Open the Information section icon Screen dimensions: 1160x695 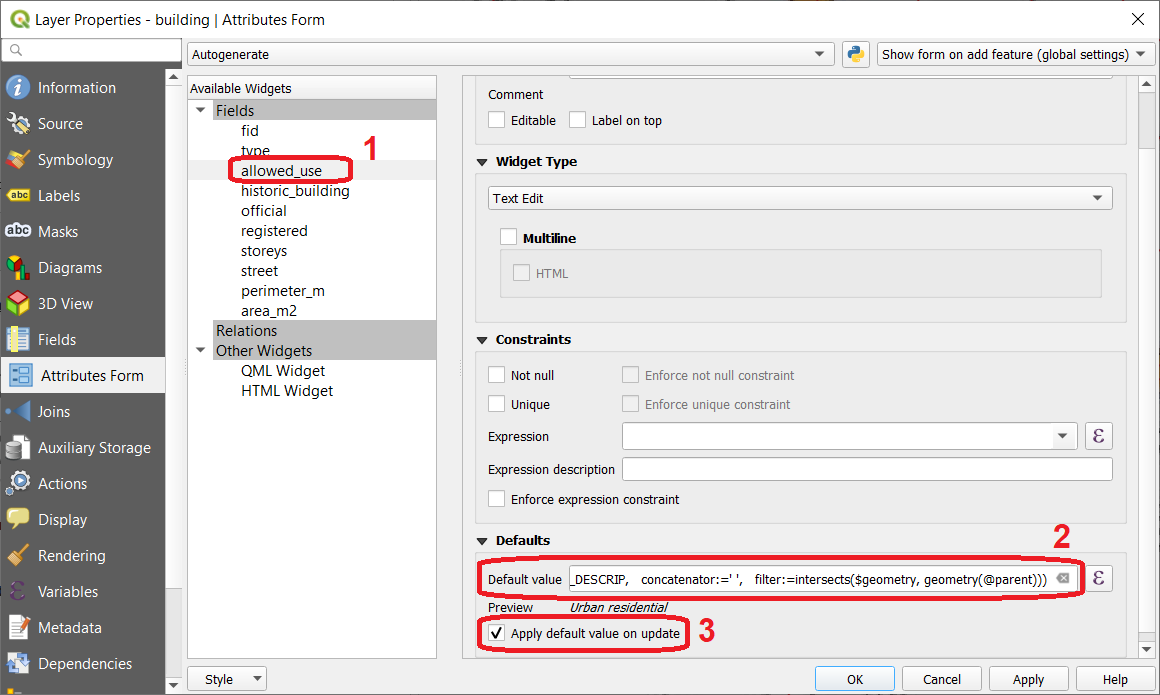click(x=18, y=87)
